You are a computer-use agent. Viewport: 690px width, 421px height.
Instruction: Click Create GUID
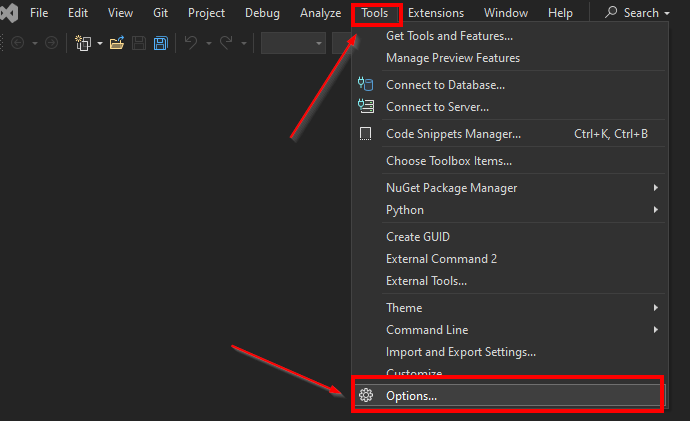[x=510, y=237]
